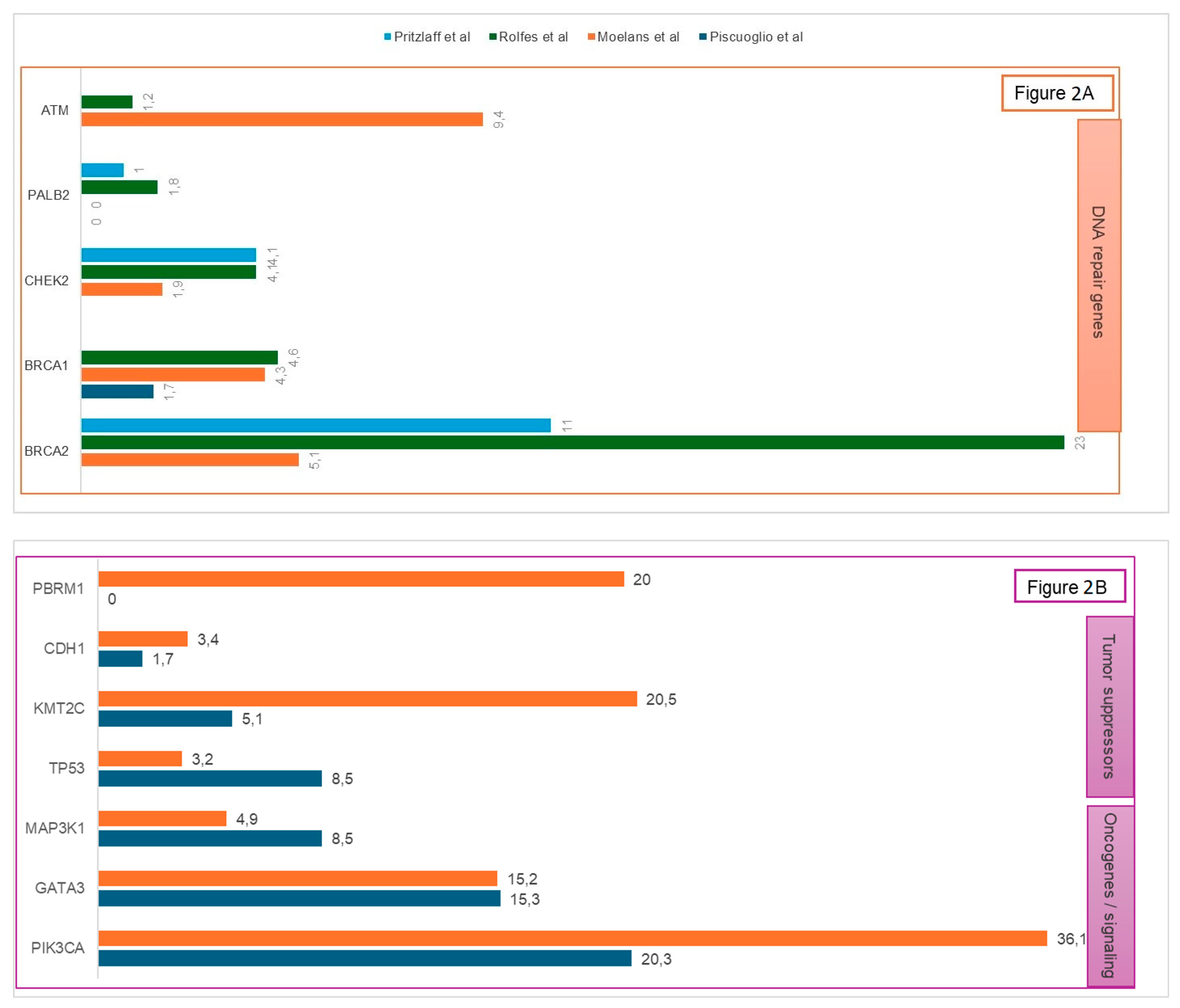
Task: Click the green BRCA2 bar valued 23
Action: tap(572, 442)
